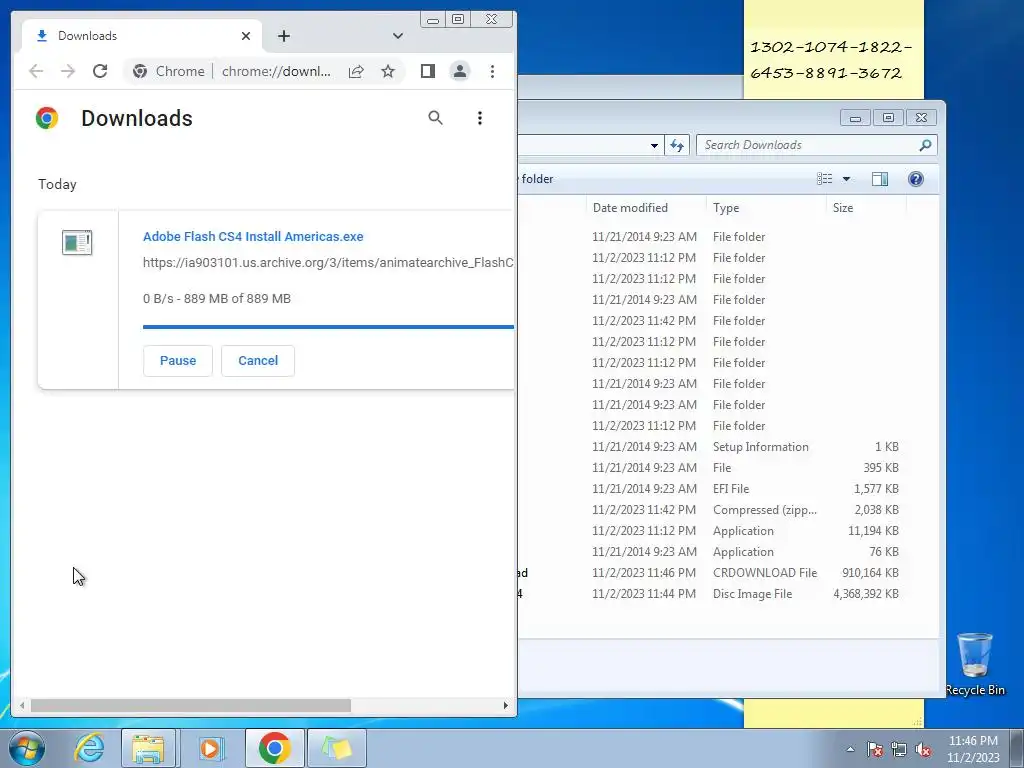Share this page icon in address bar

(x=356, y=71)
